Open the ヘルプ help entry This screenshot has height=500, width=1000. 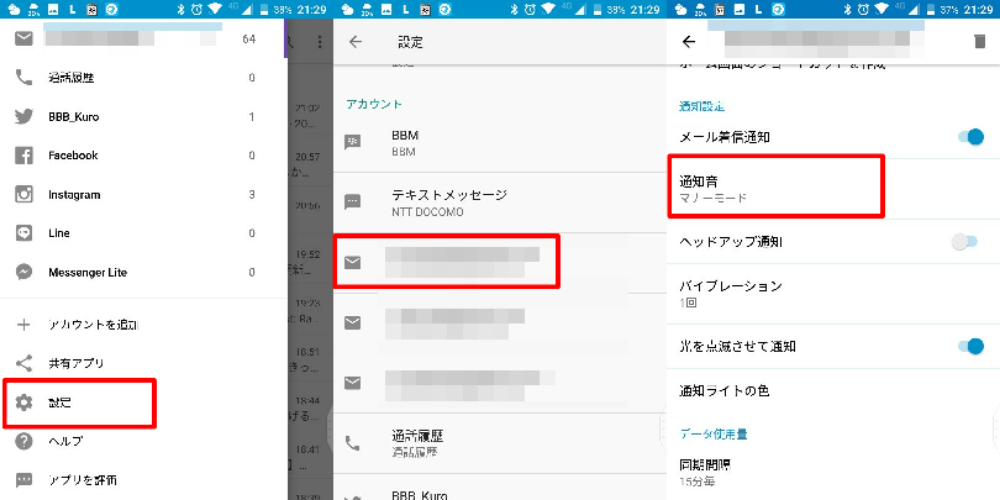[65, 441]
